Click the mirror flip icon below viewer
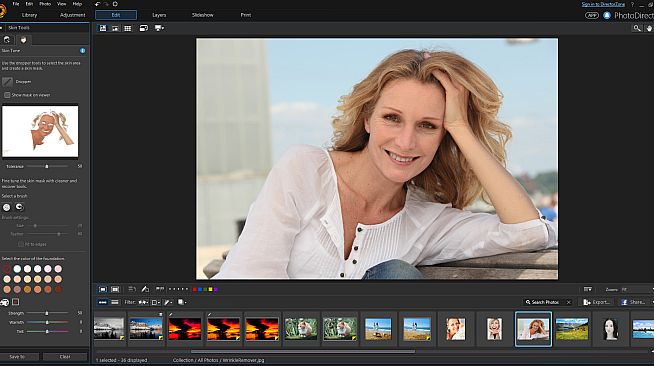The width and height of the screenshot is (654, 366). coord(132,289)
